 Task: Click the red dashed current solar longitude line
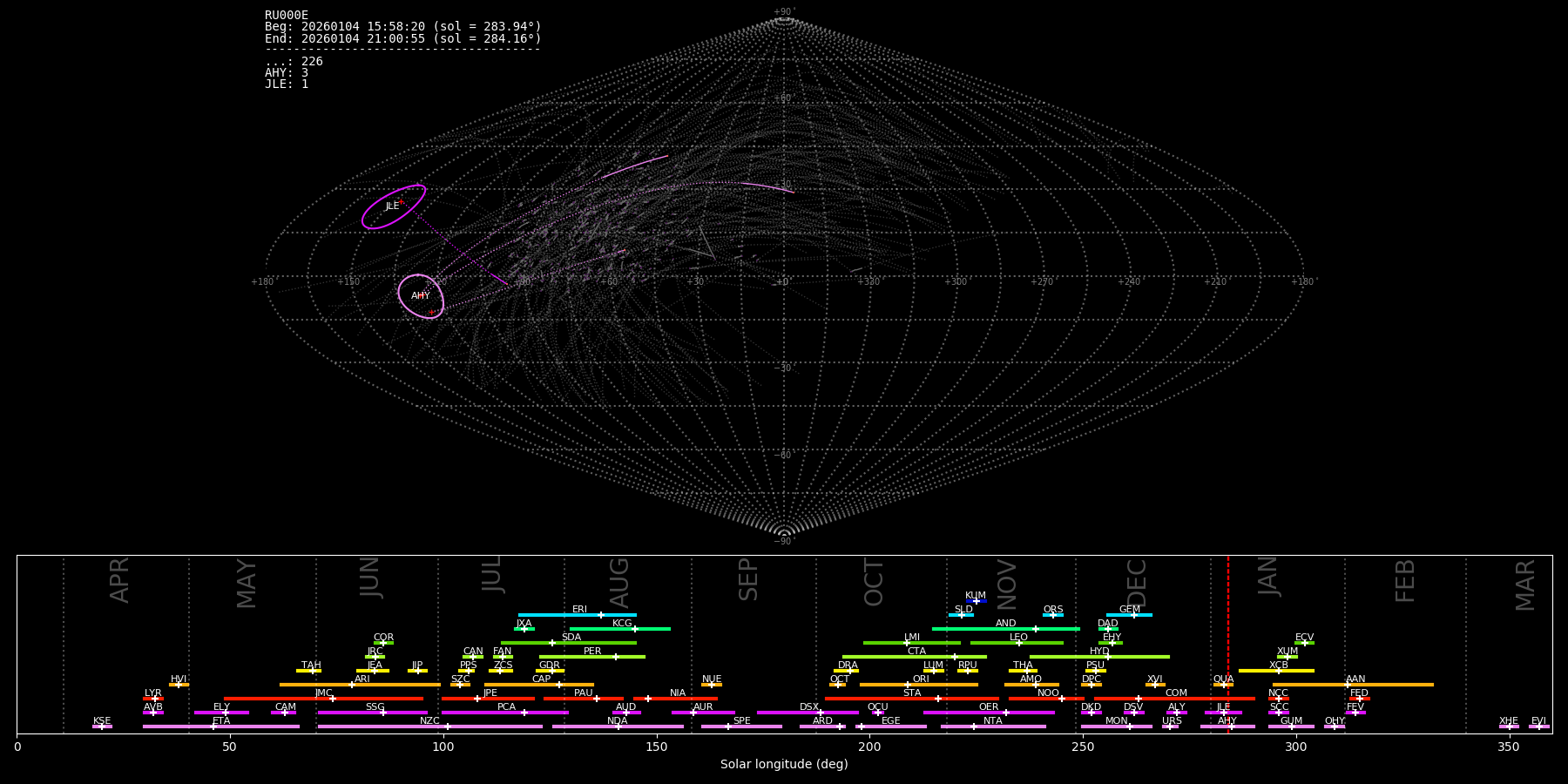pyautogui.click(x=1228, y=645)
